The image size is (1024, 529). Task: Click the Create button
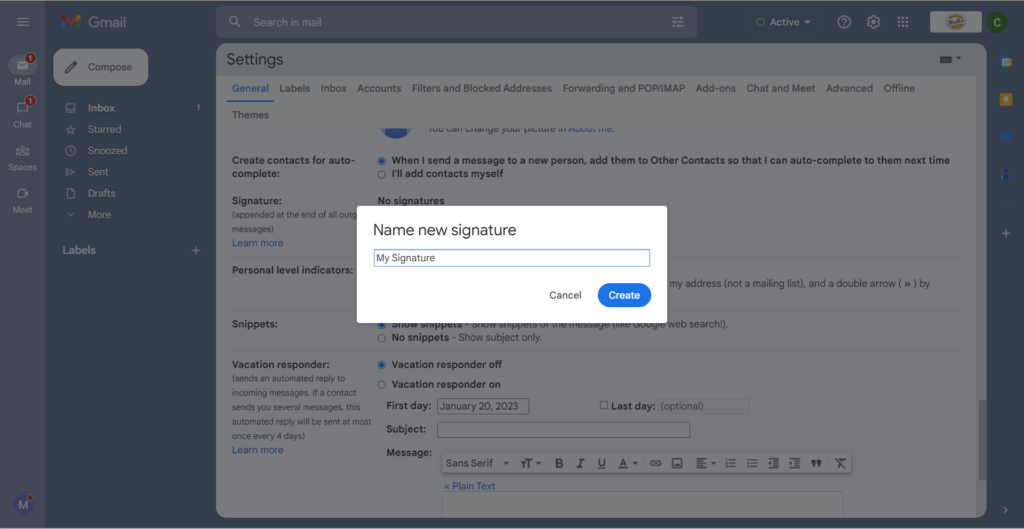coord(624,295)
